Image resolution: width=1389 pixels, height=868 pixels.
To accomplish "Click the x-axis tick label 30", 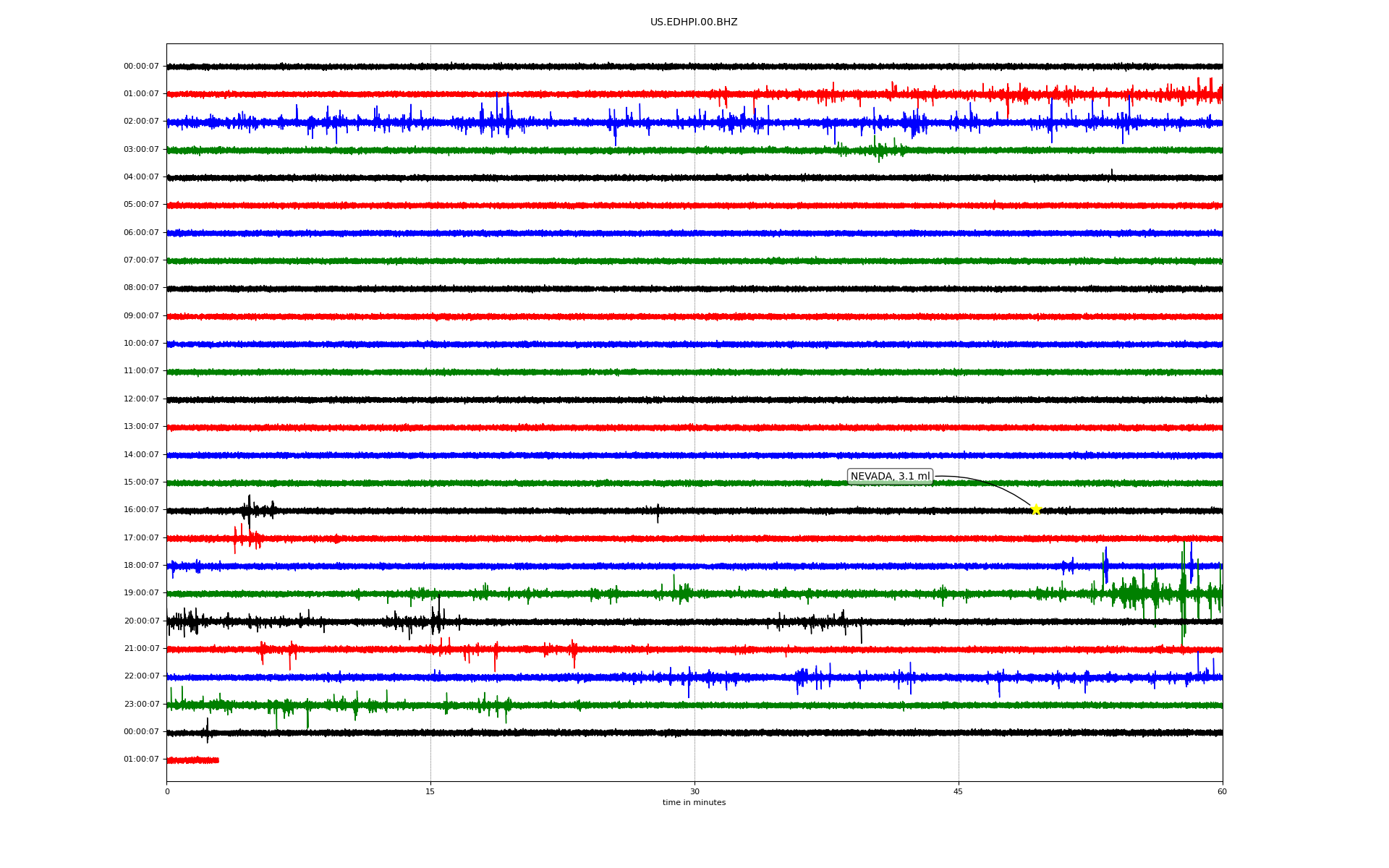I will [694, 792].
